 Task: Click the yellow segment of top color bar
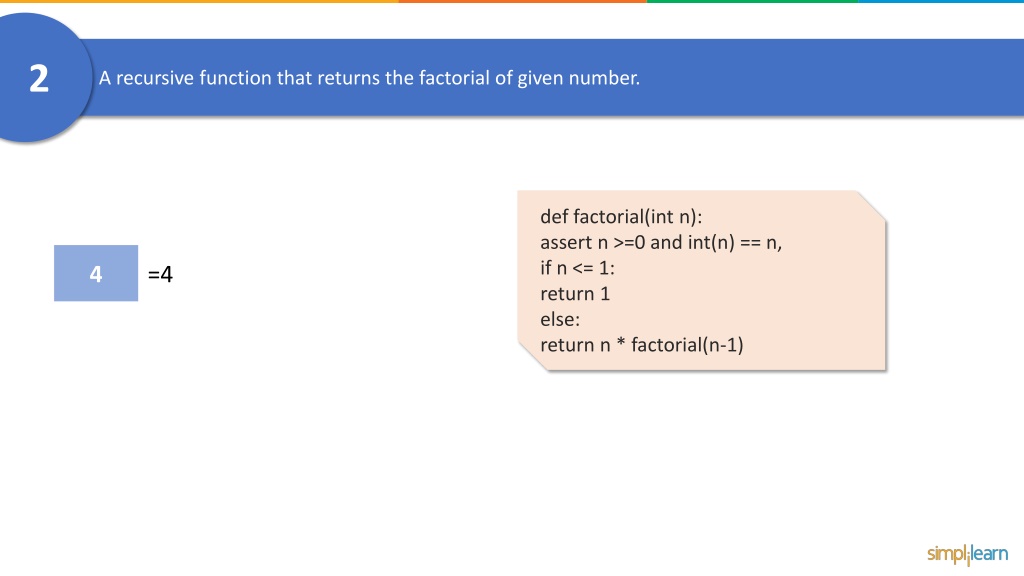pos(199,1)
